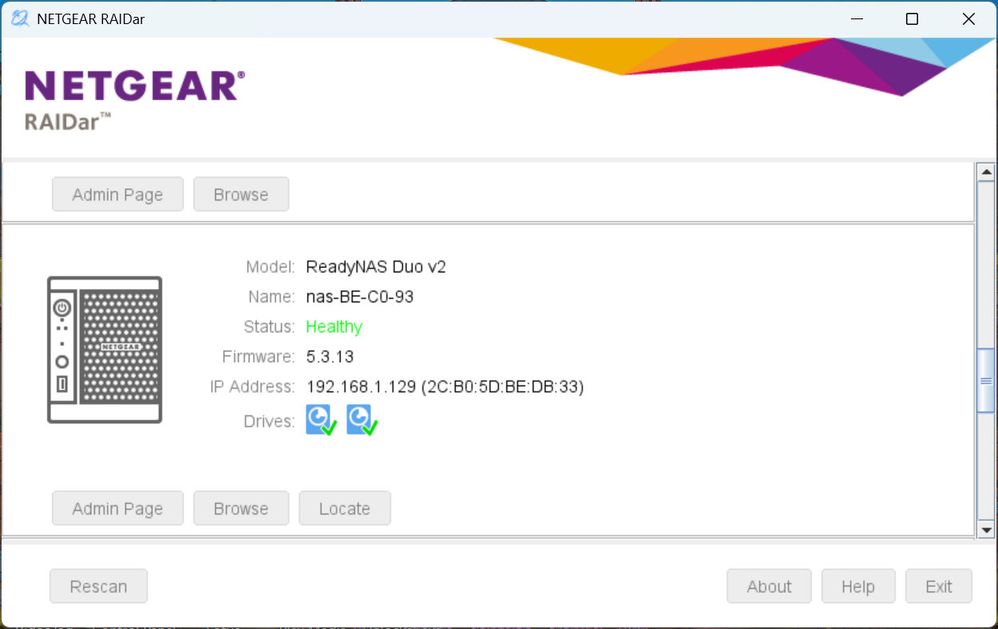Click the scrollbar down arrow
This screenshot has width=998, height=629.
[986, 529]
